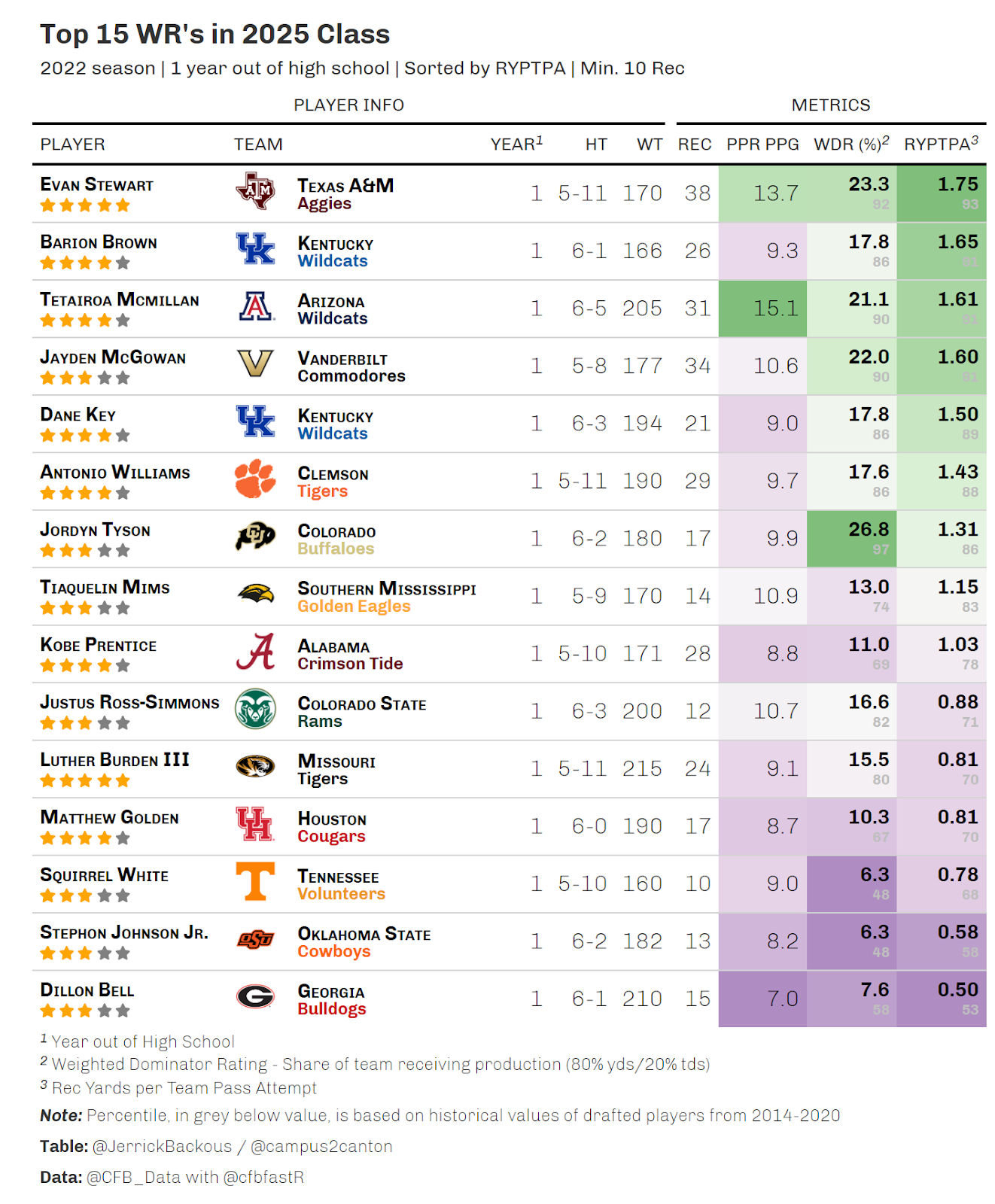Screen dimensions: 995x1204
Task: Click the Texas A&M Aggies logo
Action: click(x=255, y=192)
